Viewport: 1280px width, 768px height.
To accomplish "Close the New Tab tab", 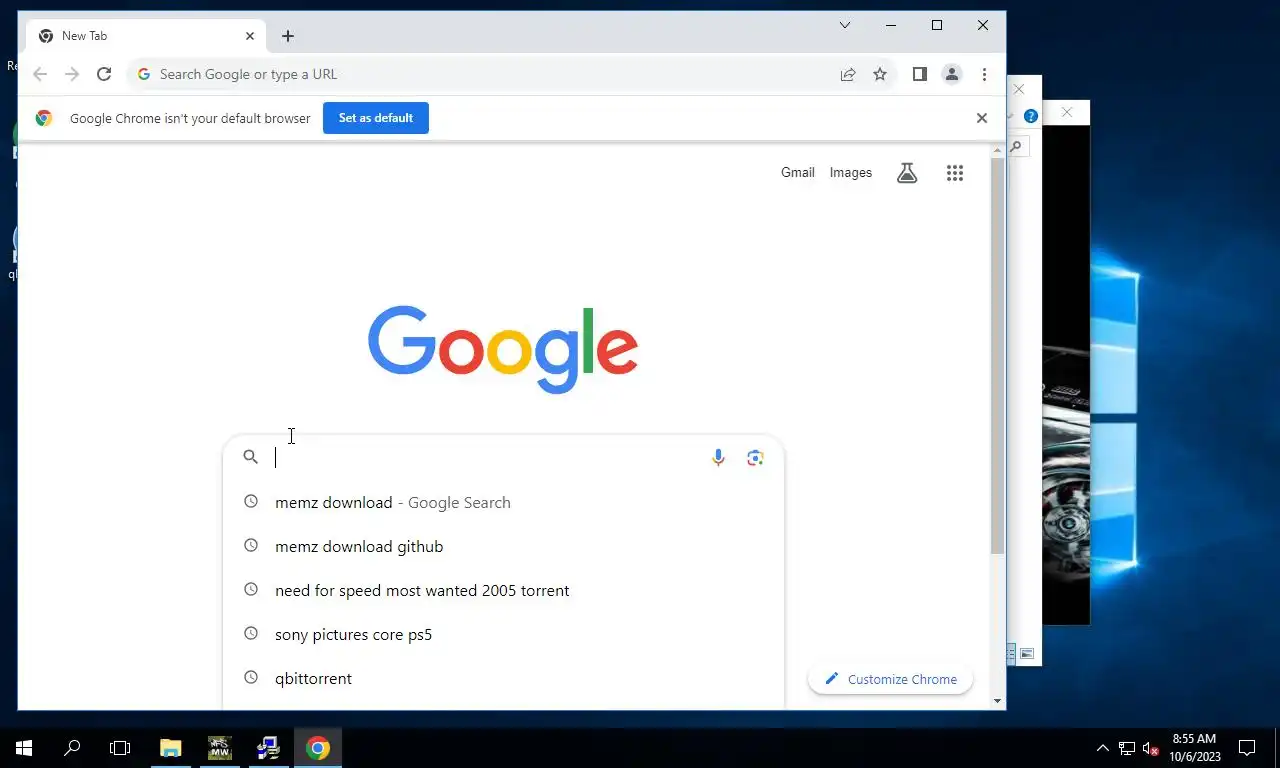I will (250, 36).
